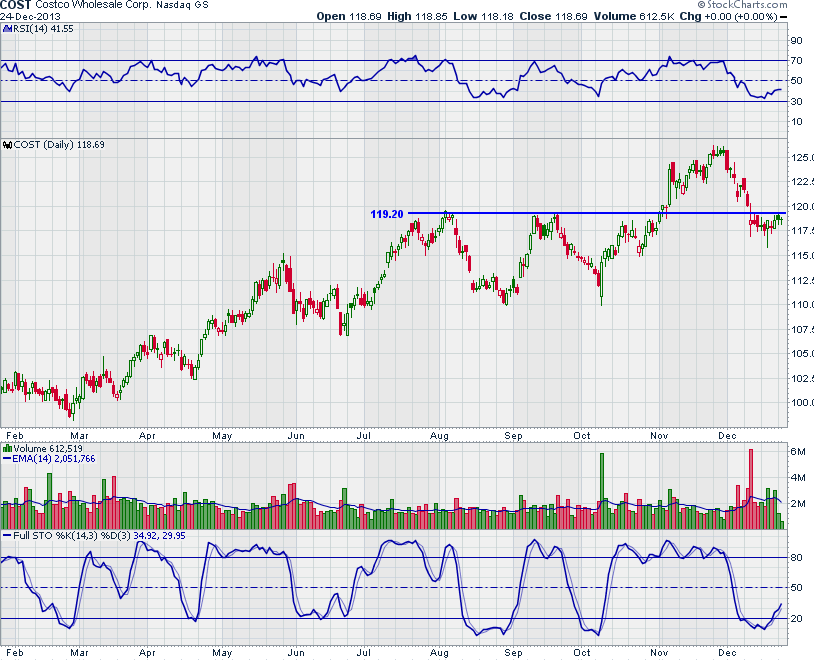Click the COST (Daily) 118.69 panel label

(x=59, y=145)
